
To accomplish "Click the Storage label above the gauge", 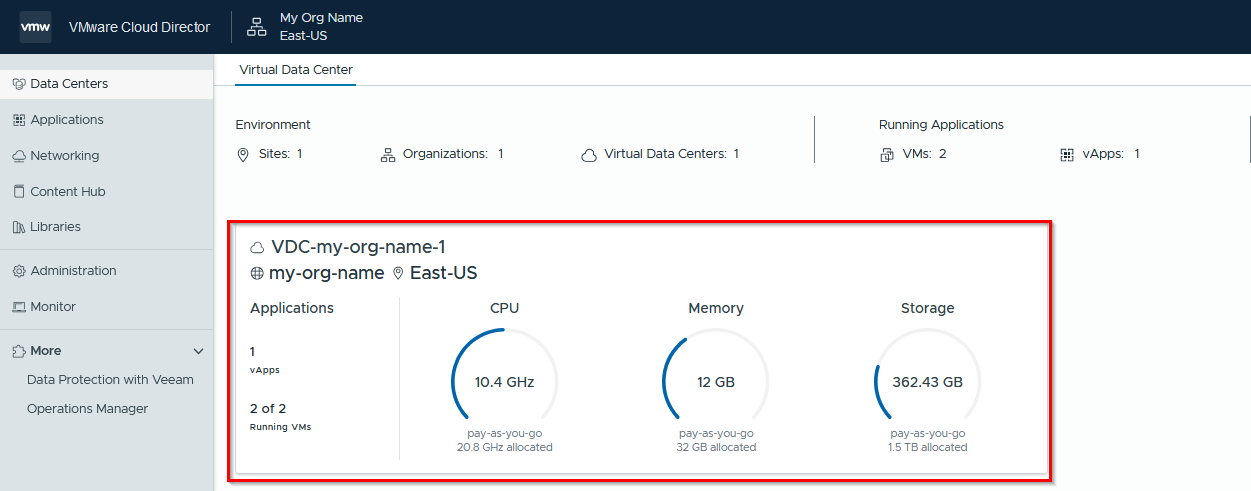I will point(928,309).
